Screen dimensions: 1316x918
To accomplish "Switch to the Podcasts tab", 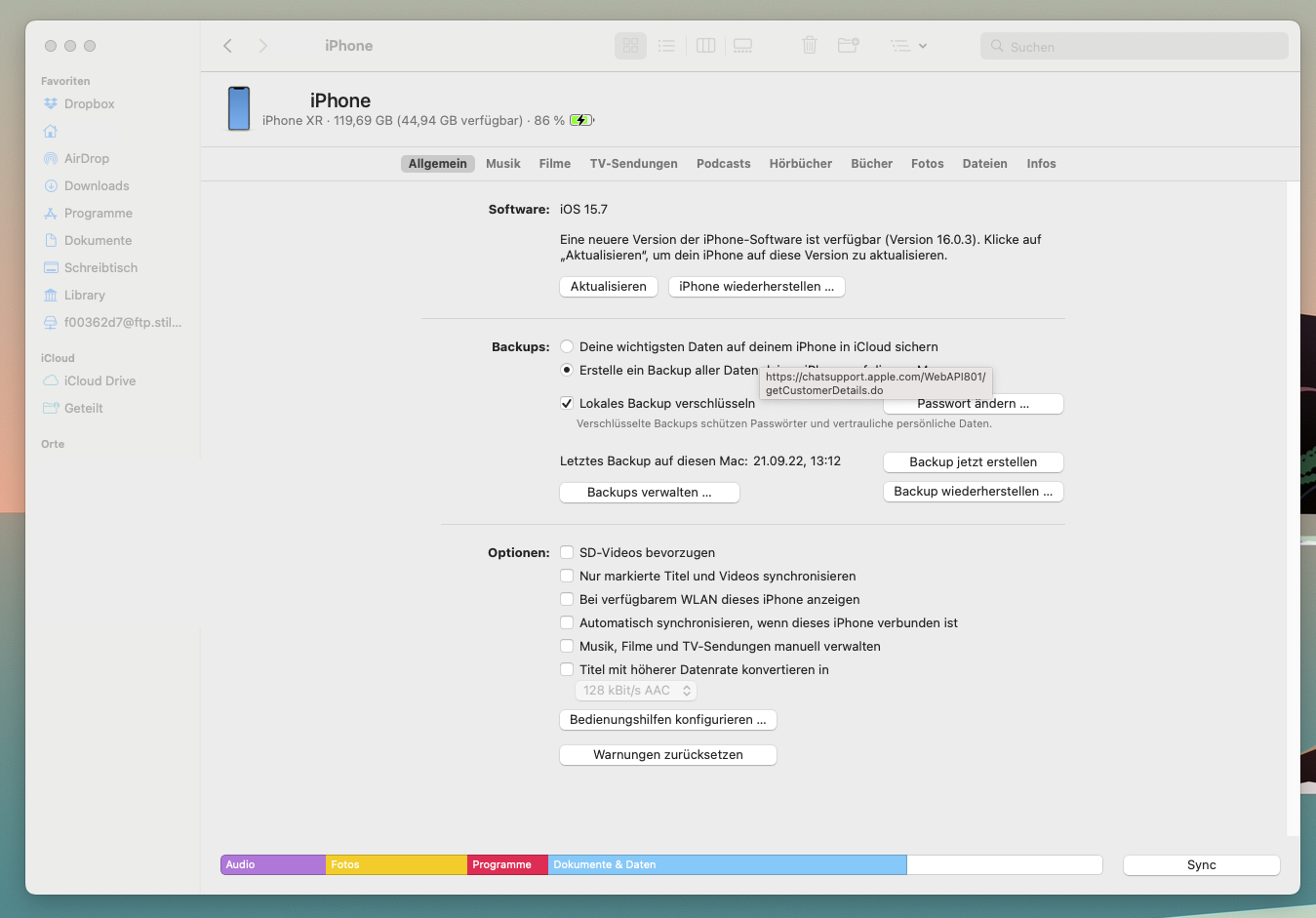I will click(x=724, y=164).
